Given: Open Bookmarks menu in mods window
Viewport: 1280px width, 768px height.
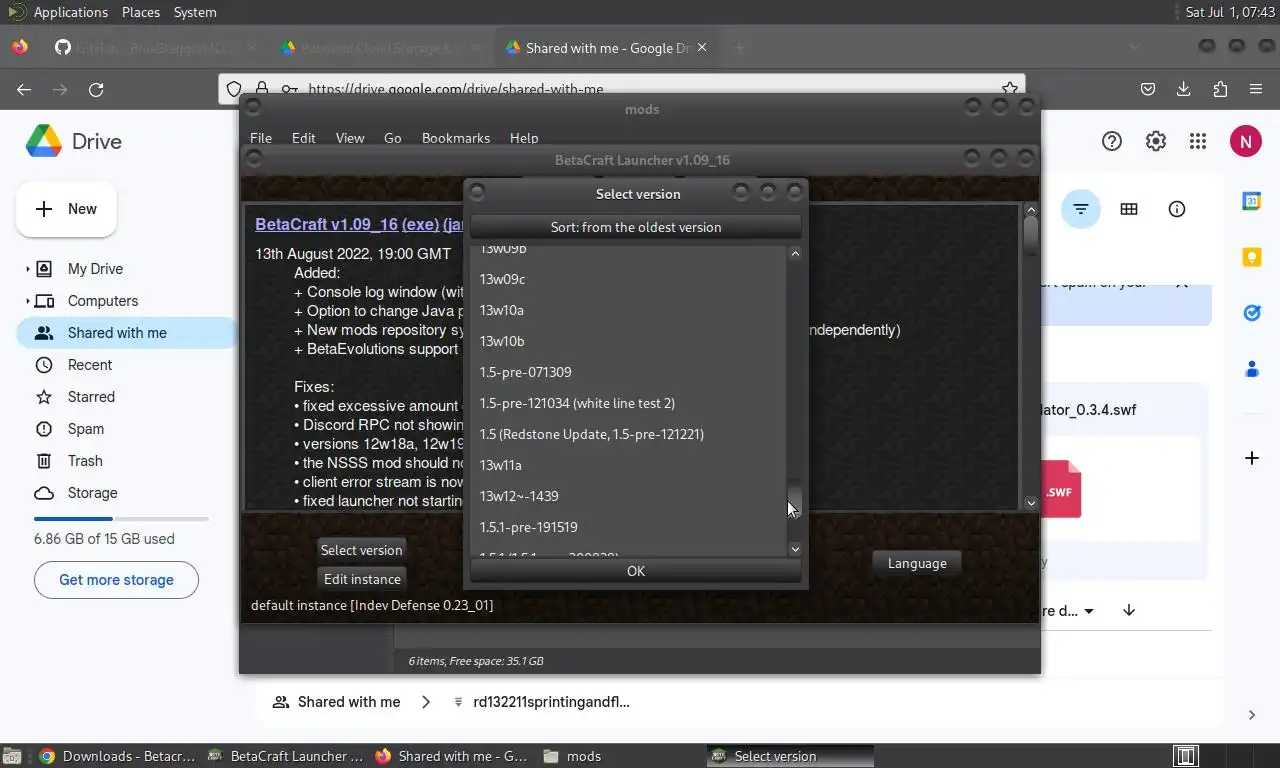Looking at the screenshot, I should click(455, 138).
